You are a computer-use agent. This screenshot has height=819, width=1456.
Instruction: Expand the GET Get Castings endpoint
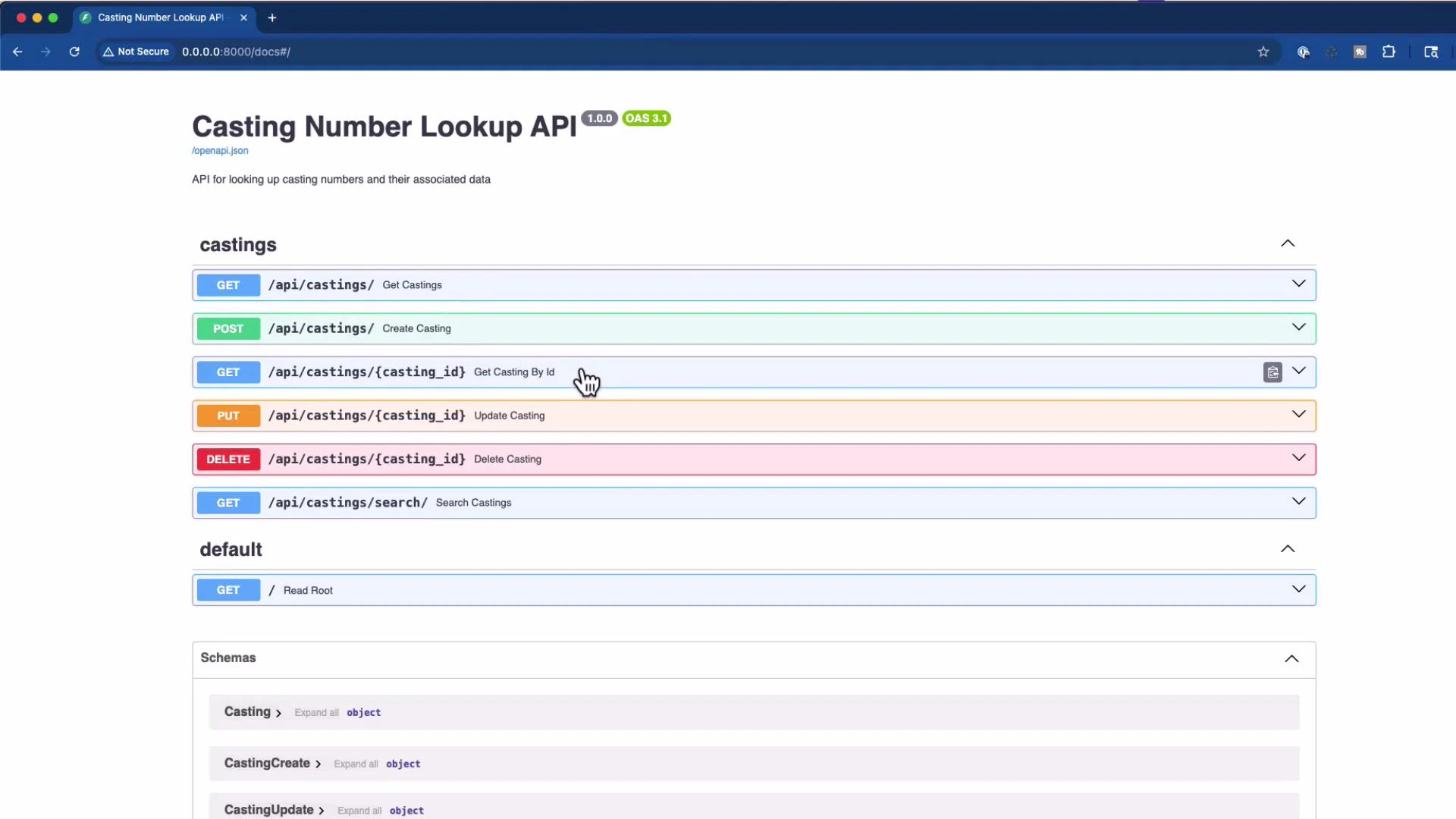(1298, 284)
